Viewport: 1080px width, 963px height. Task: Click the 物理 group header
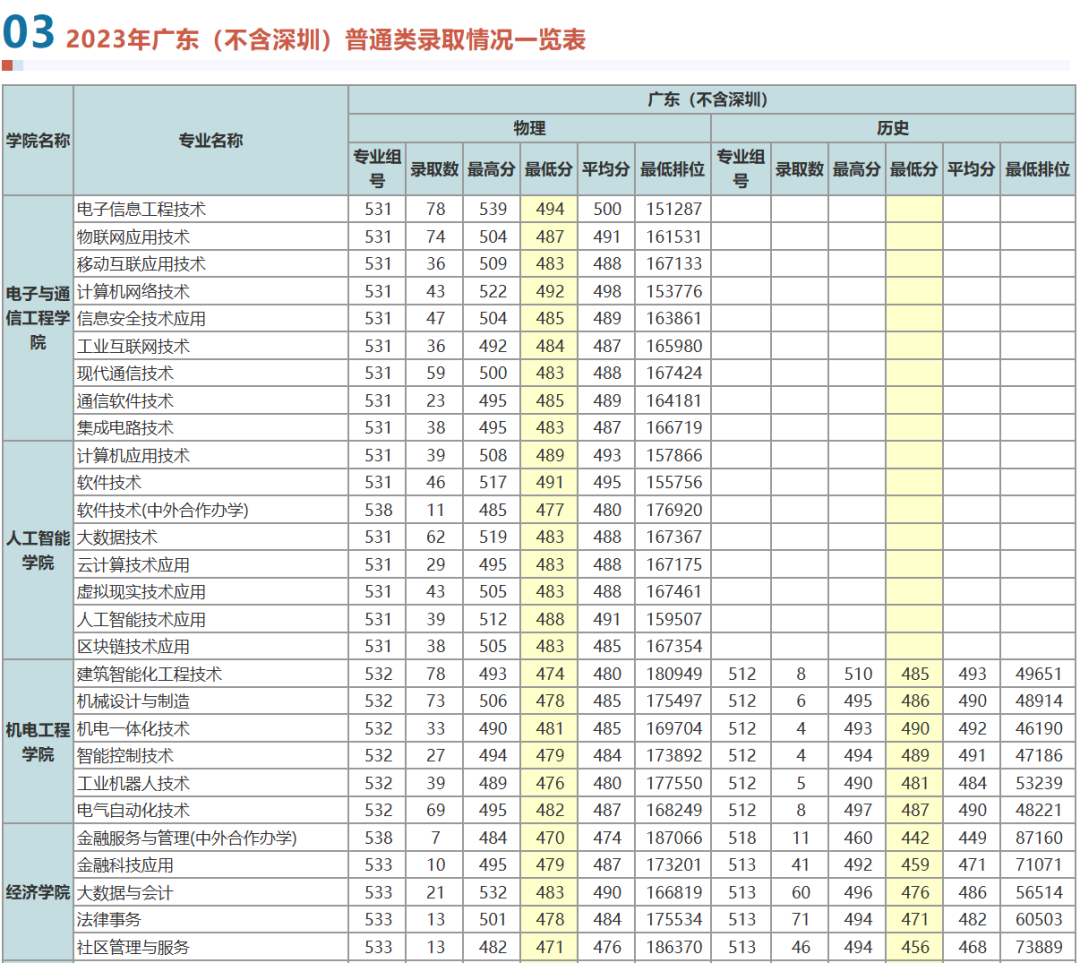pyautogui.click(x=529, y=128)
